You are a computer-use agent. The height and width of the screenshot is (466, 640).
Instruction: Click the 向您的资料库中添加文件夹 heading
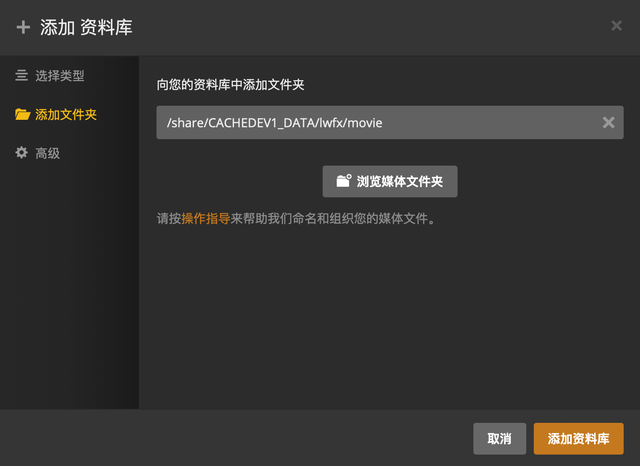click(231, 85)
